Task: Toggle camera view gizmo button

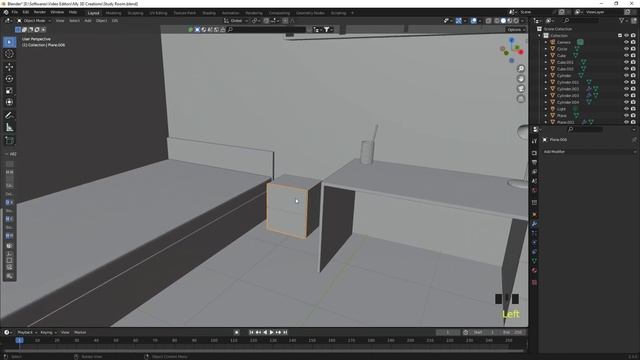Action: tap(521, 89)
